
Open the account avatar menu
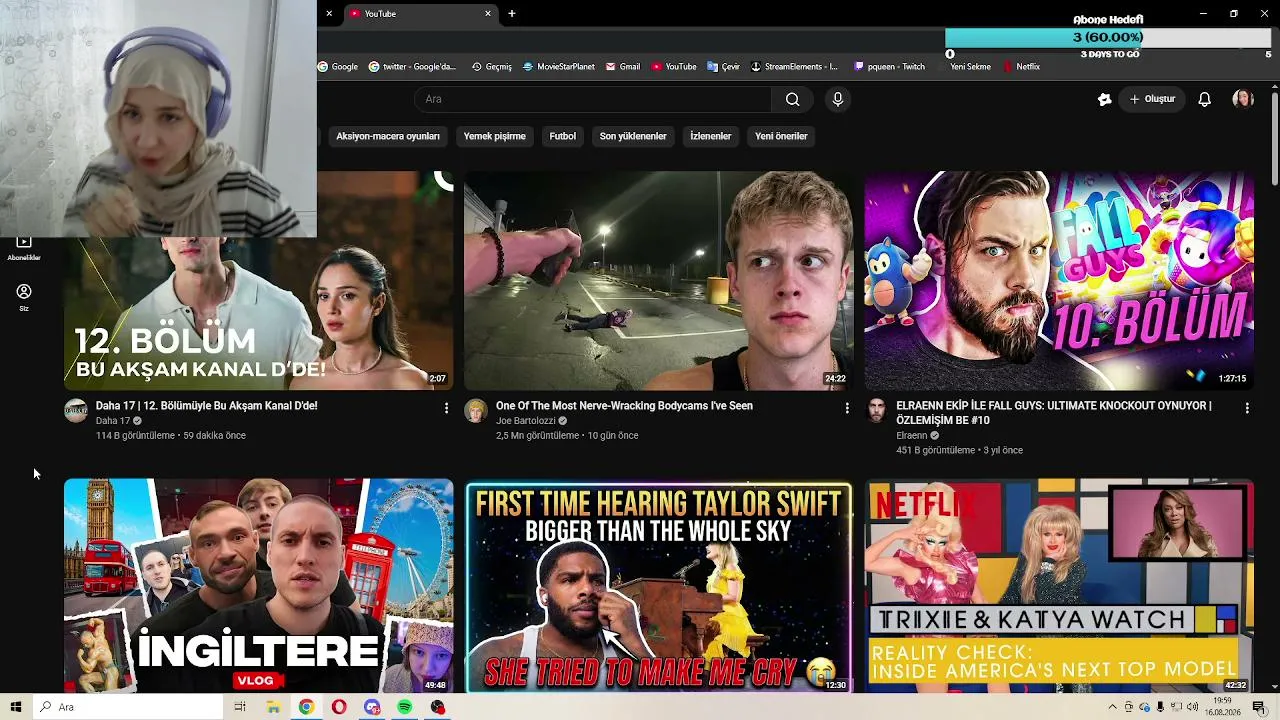click(1243, 99)
